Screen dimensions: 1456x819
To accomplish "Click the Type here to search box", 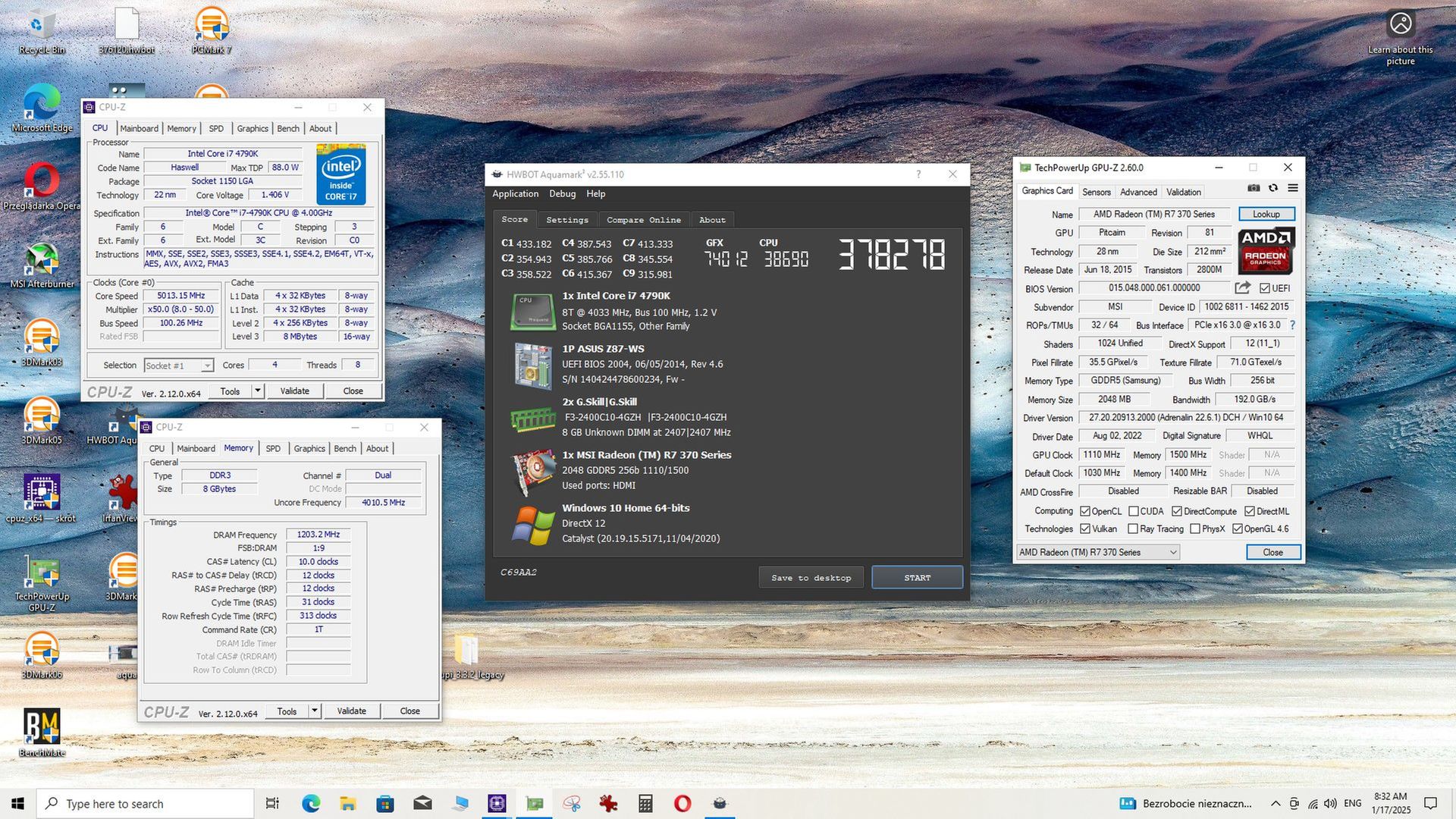I will click(x=146, y=804).
